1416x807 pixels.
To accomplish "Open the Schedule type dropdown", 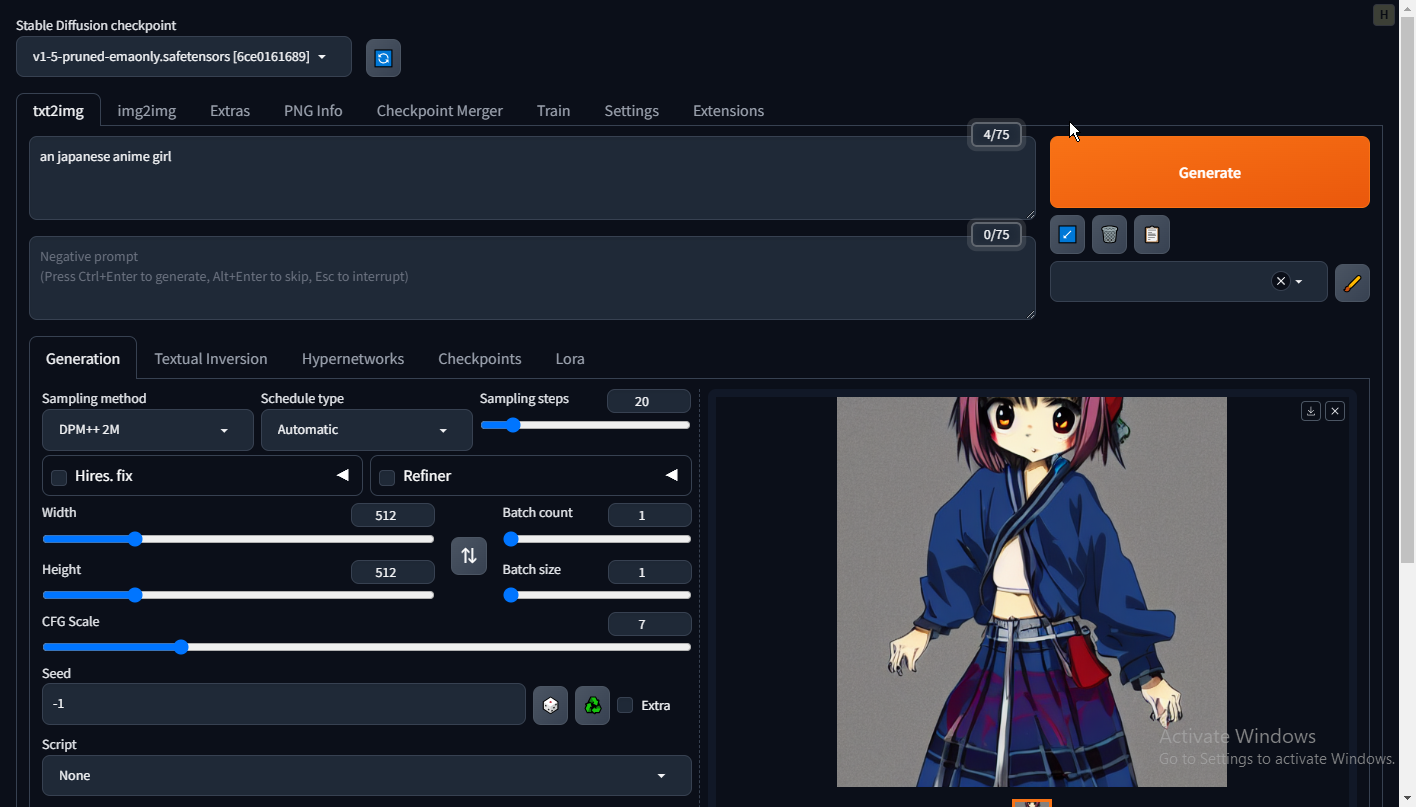I will coord(366,430).
